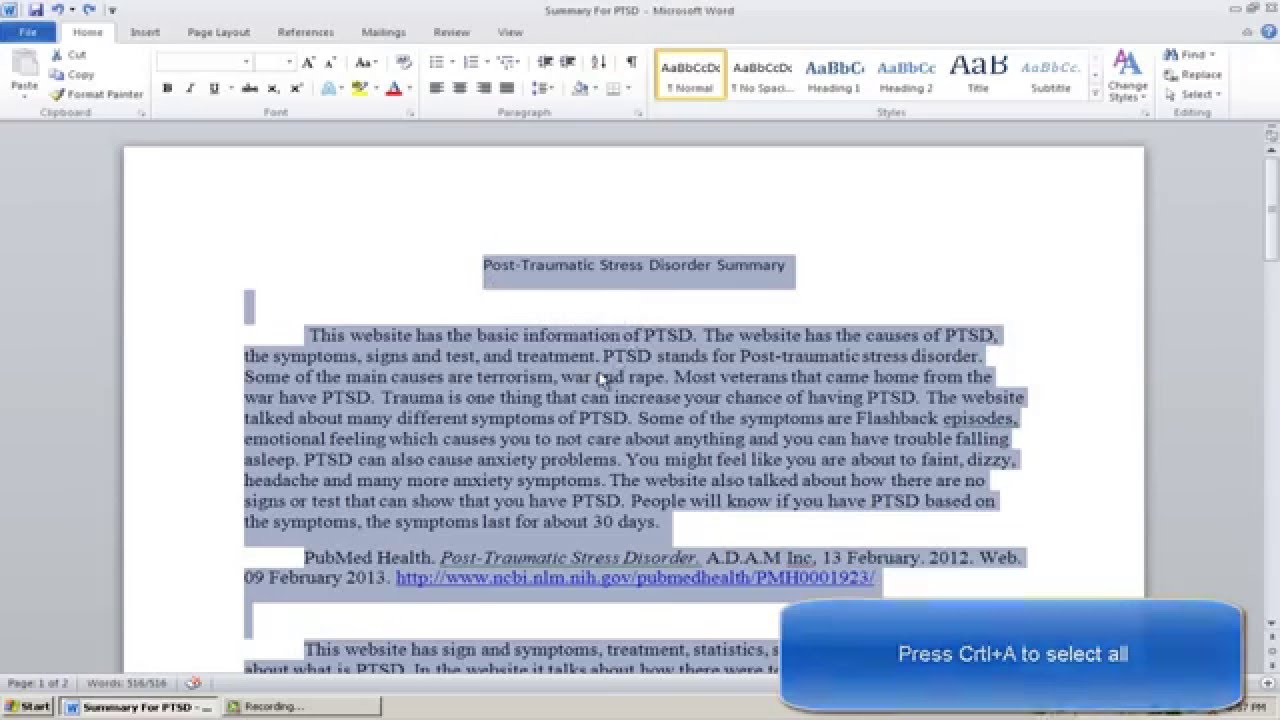Click Cut in the Clipboard group
This screenshot has height=720, width=1280.
68,55
